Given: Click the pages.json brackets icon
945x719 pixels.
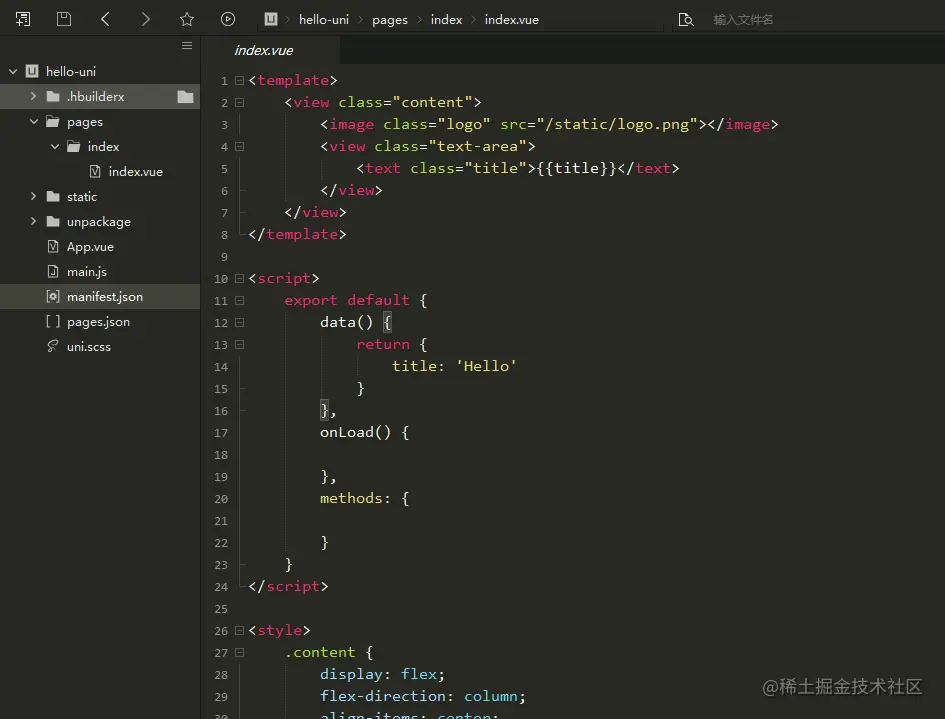Looking at the screenshot, I should pos(53,321).
